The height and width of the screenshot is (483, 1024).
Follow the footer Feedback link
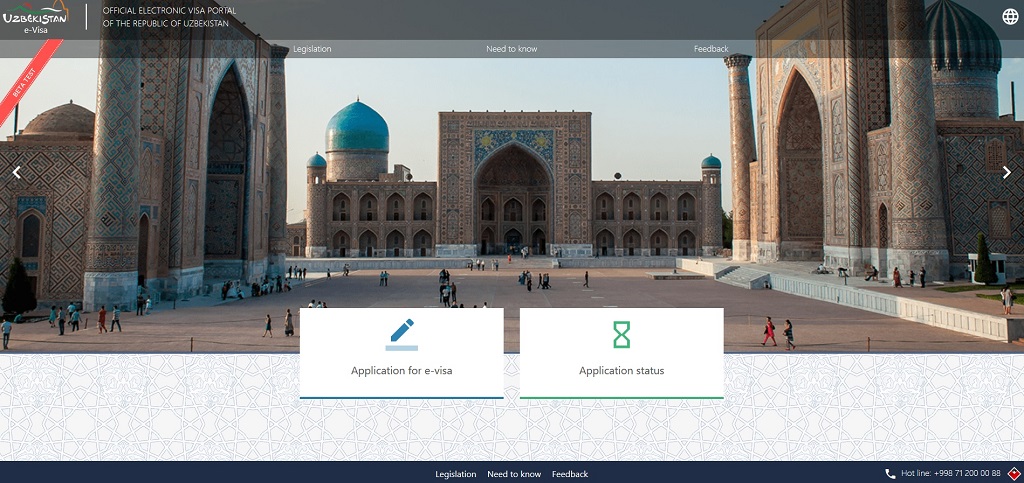click(x=570, y=475)
